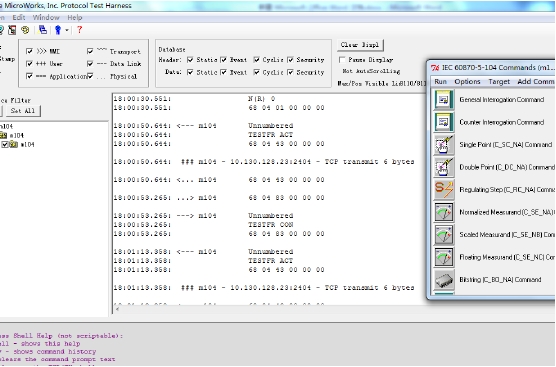Click TESTFR CON line in log
The height and width of the screenshot is (367, 556).
pos(271,225)
